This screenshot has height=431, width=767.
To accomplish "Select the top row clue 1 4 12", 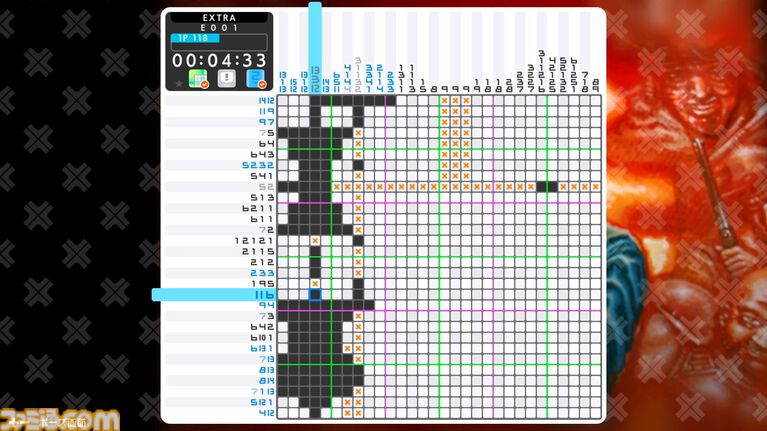I will click(265, 100).
